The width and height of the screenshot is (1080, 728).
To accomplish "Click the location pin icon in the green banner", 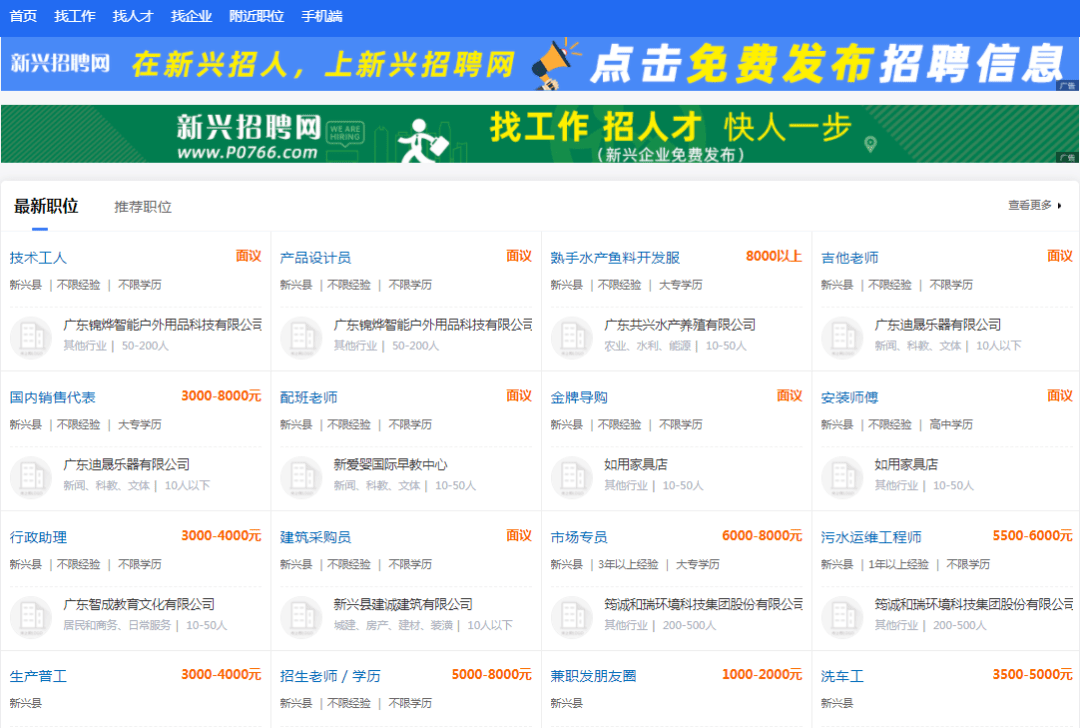I will pyautogui.click(x=868, y=143).
